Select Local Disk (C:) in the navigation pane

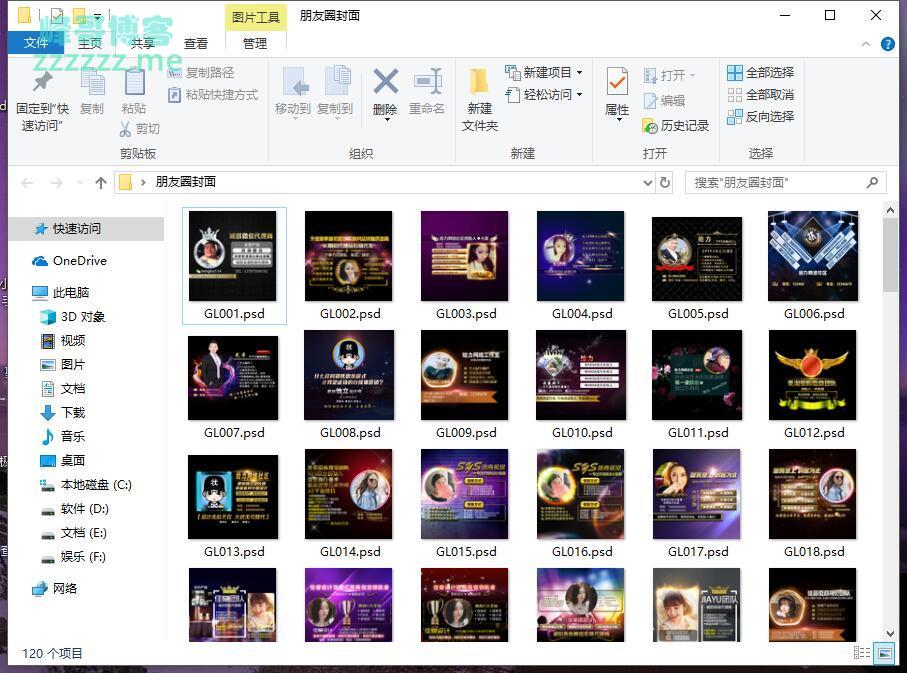(x=95, y=485)
